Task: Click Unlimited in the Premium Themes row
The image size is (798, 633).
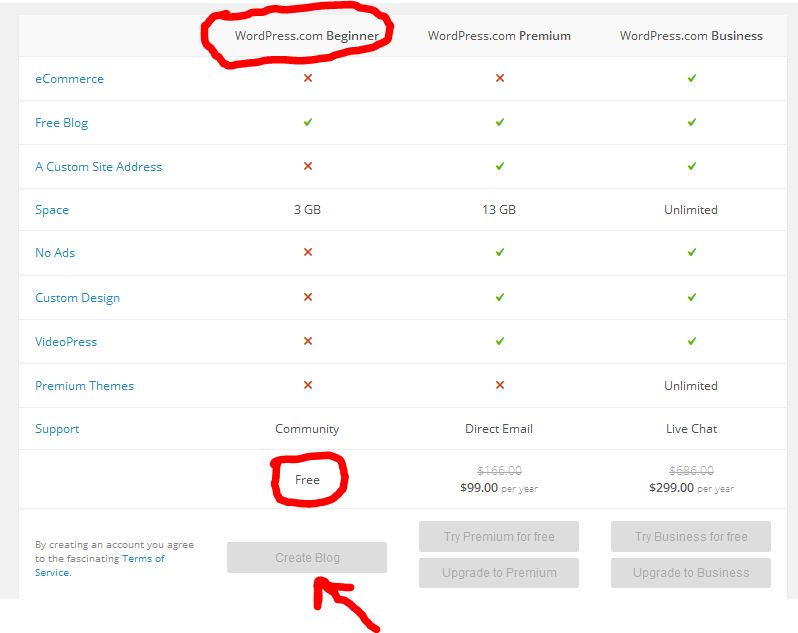Action: click(x=691, y=386)
